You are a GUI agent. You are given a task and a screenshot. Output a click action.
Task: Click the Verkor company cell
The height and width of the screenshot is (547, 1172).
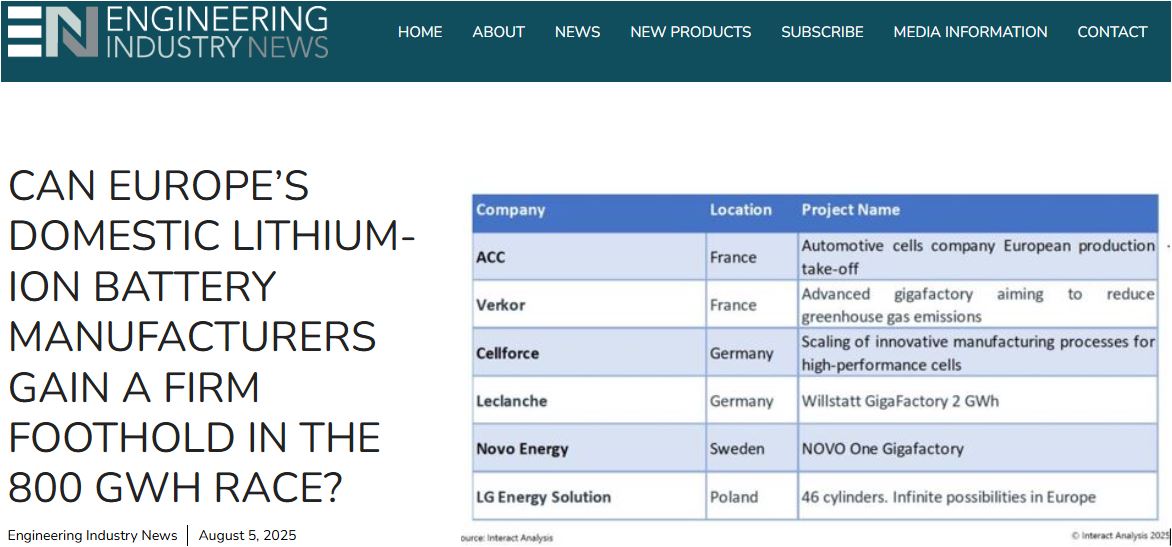[589, 304]
